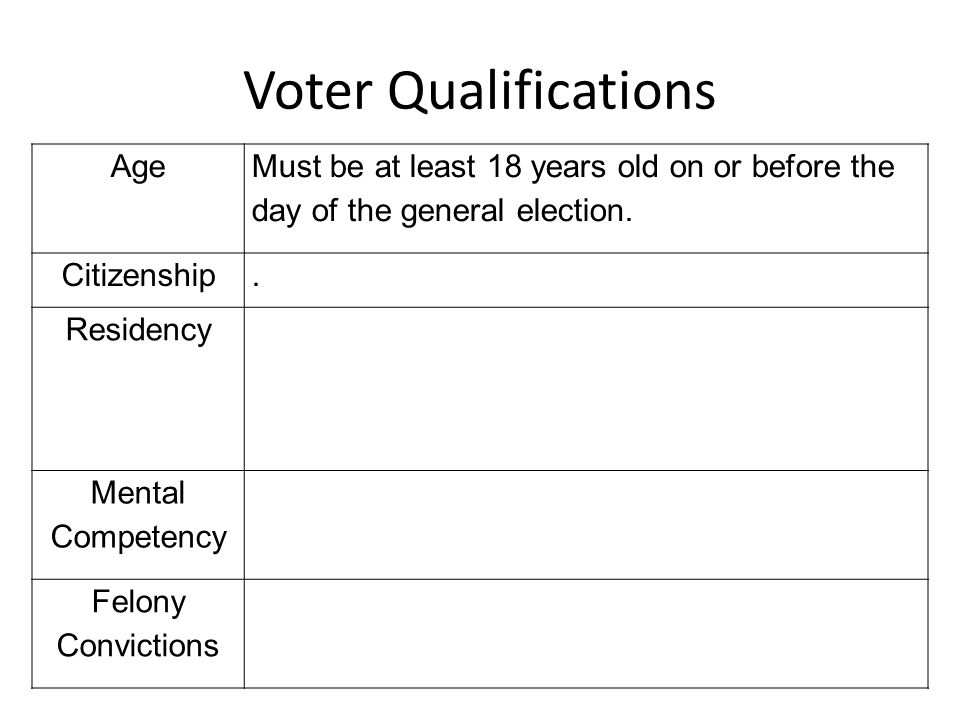Select the Residency label cell
Image resolution: width=960 pixels, height=720 pixels.
pos(138,389)
